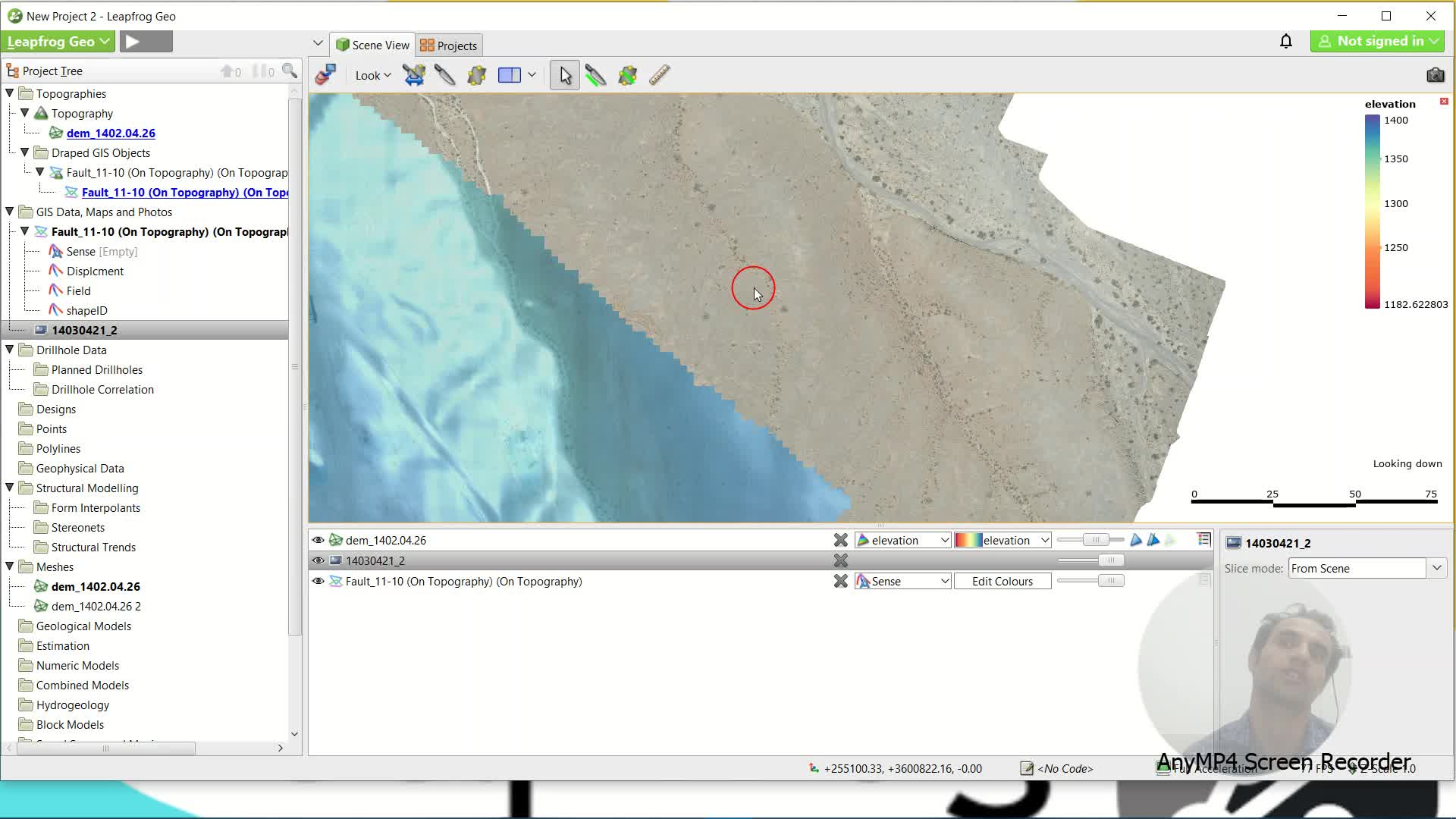Adjust the dem_1402.04.26 opacity slider
The image size is (1456, 819).
click(x=1094, y=540)
